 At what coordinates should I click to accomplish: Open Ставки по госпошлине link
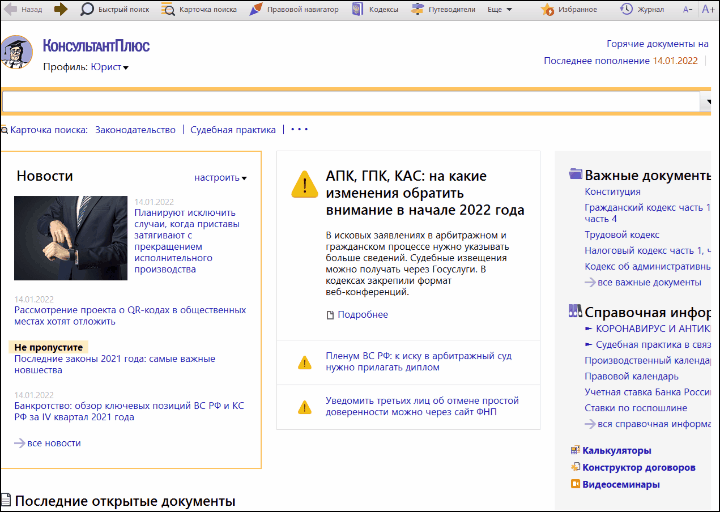coord(636,408)
